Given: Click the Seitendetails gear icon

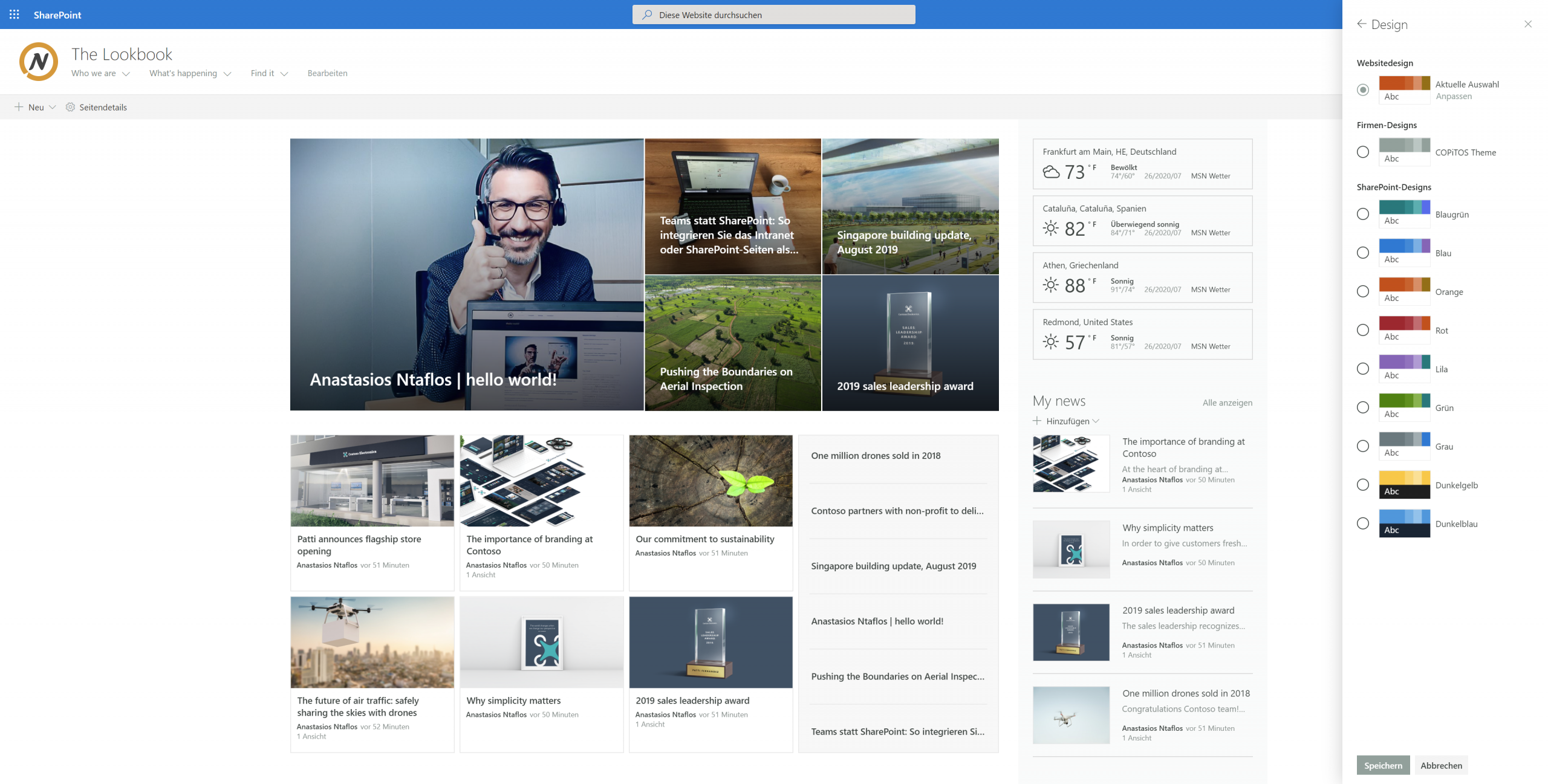Looking at the screenshot, I should 71,107.
